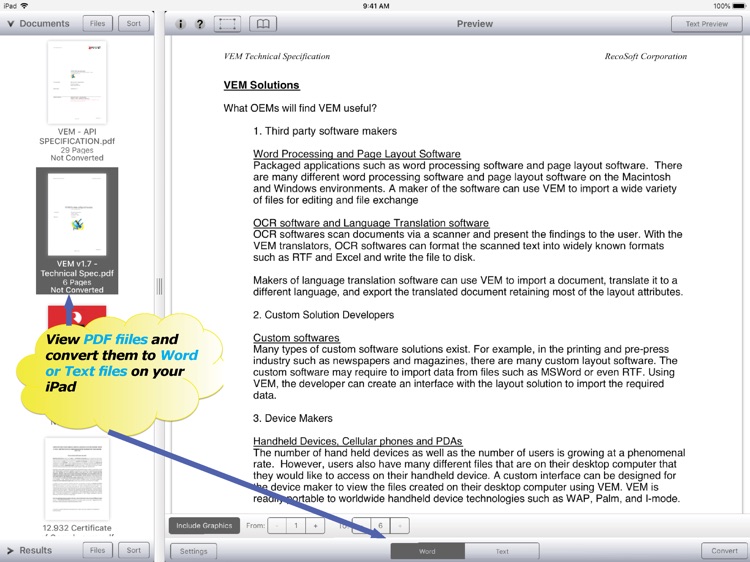This screenshot has height=562, width=750.
Task: Select the 12.932 Certificate document thumbnail
Action: tap(77, 478)
